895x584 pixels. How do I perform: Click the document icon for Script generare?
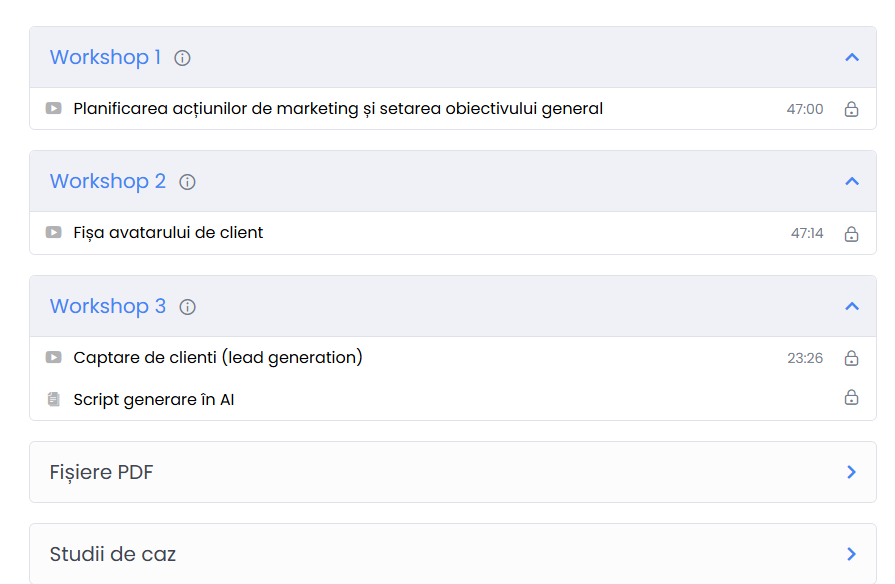coord(54,400)
